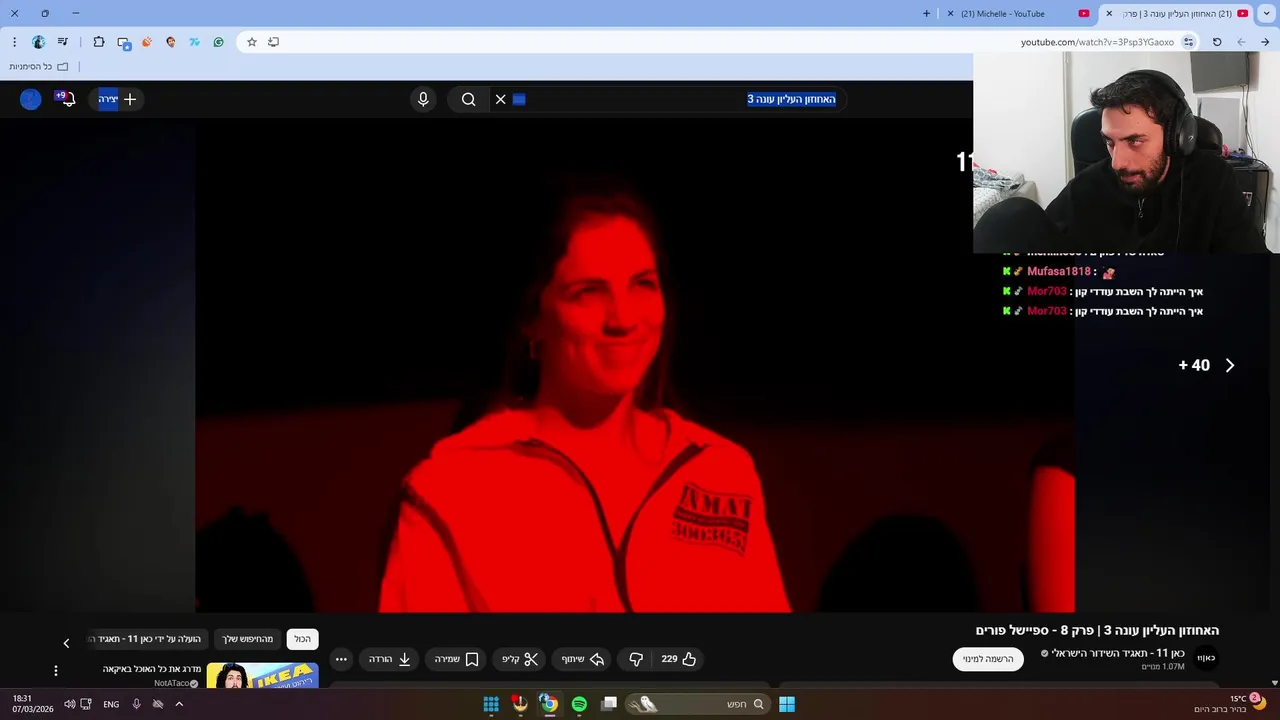Open YouTube notifications bell
Image resolution: width=1280 pixels, height=720 pixels.
(x=67, y=99)
